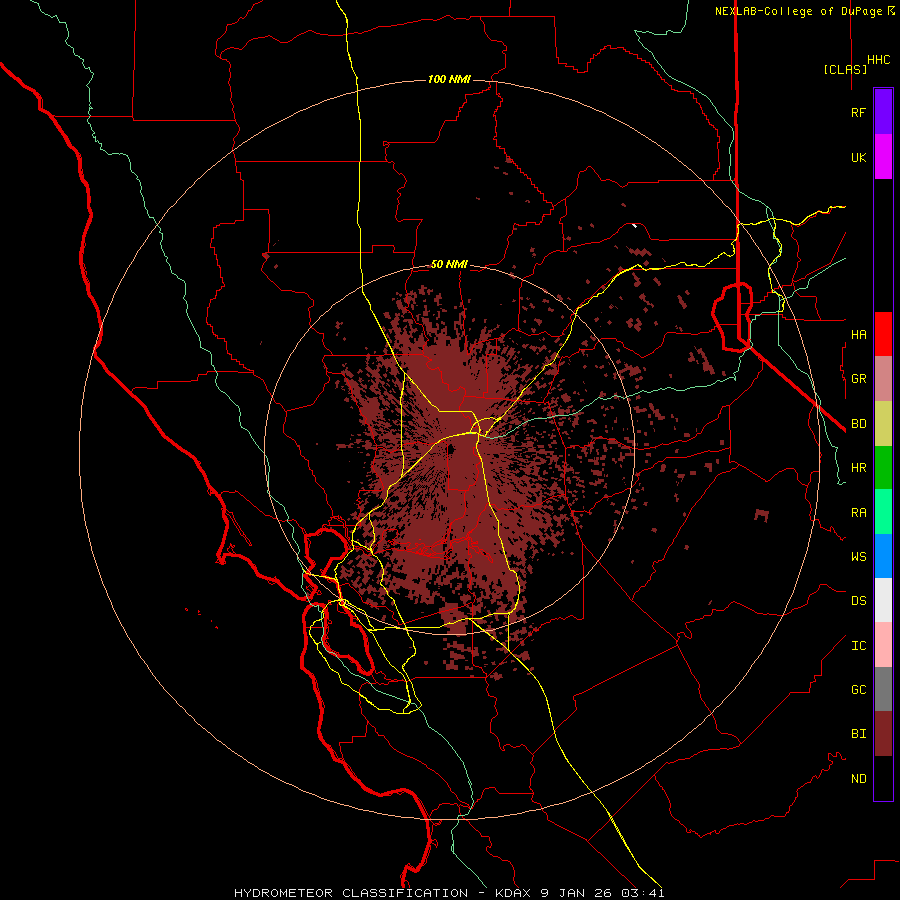Click the ND black legend swatch

point(883,778)
